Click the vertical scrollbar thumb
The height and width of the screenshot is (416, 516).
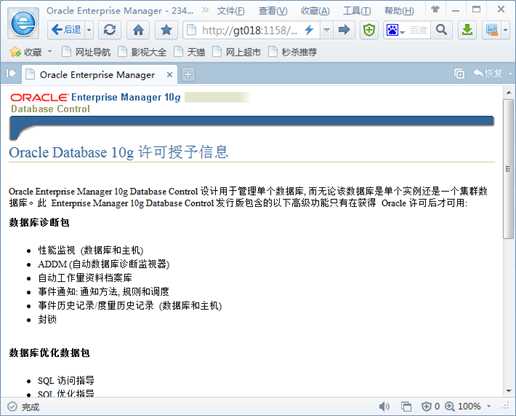click(508, 169)
